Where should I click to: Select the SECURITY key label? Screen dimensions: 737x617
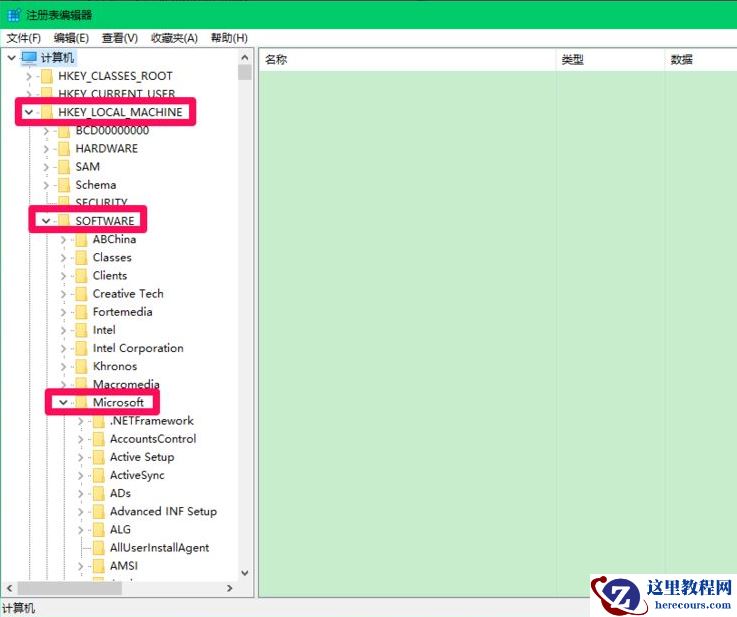pos(102,203)
